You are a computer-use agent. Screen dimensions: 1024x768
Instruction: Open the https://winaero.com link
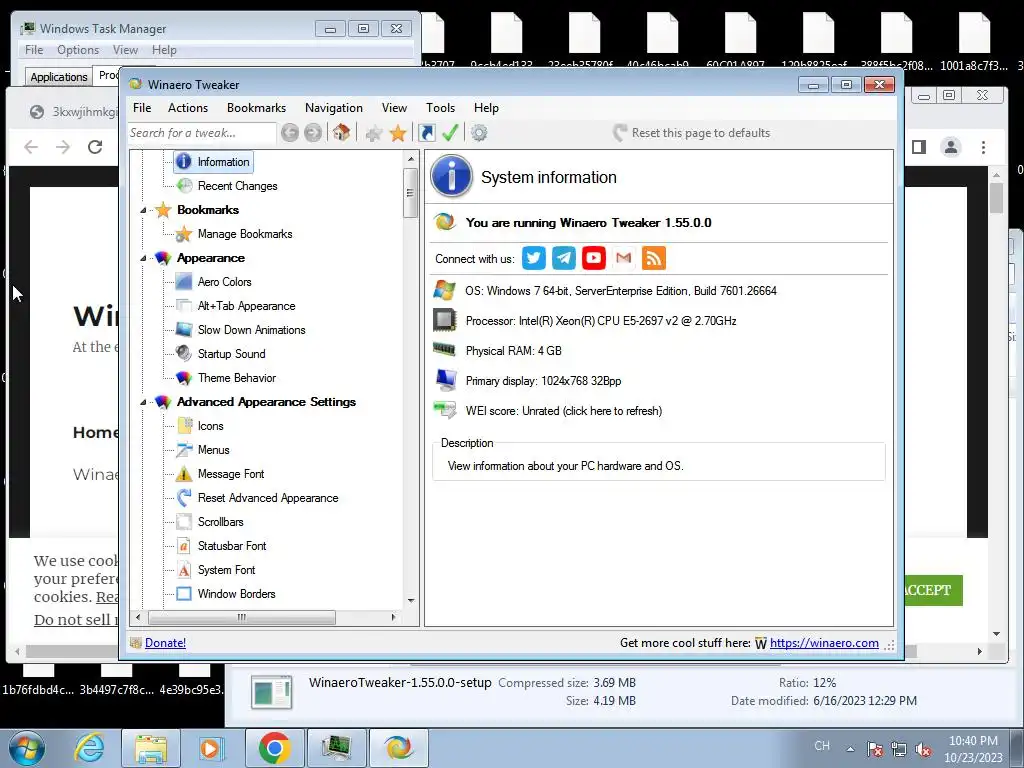(824, 643)
